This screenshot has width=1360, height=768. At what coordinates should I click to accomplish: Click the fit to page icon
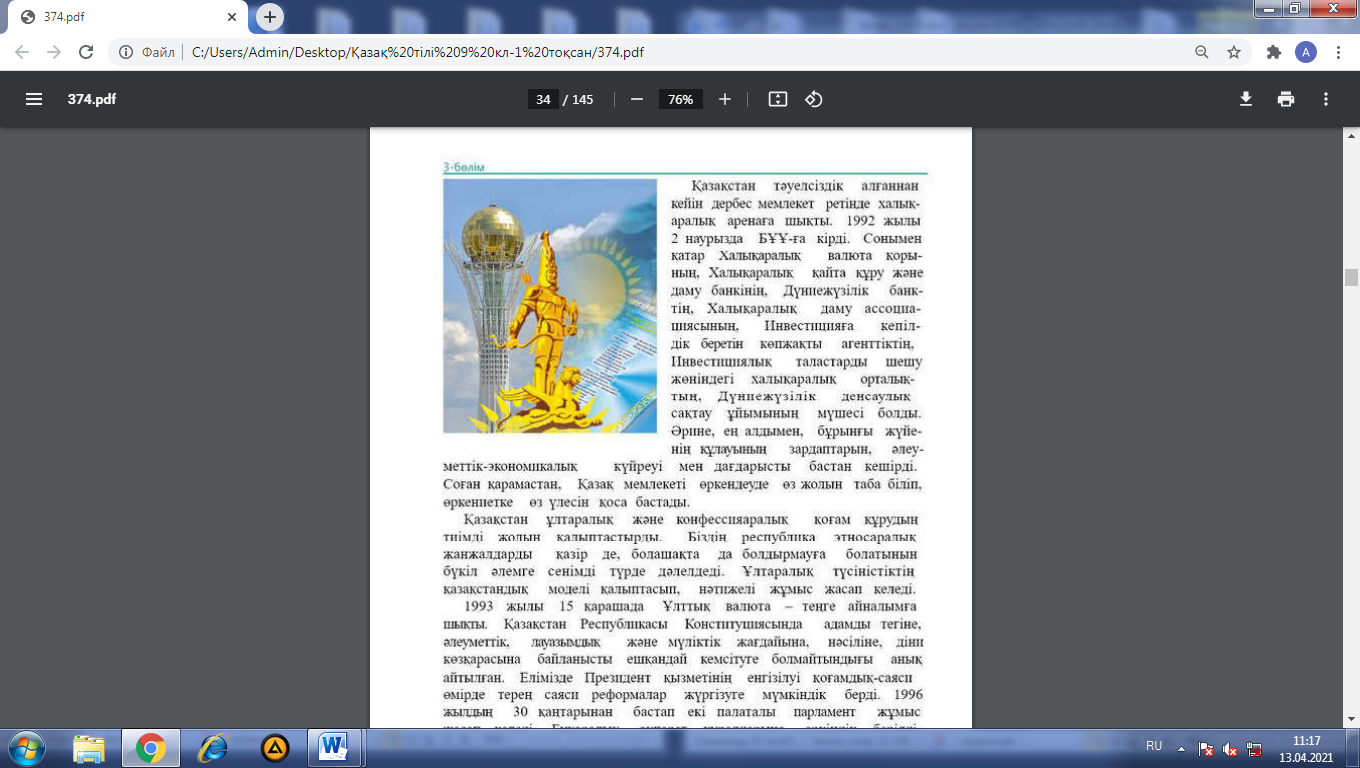[778, 99]
